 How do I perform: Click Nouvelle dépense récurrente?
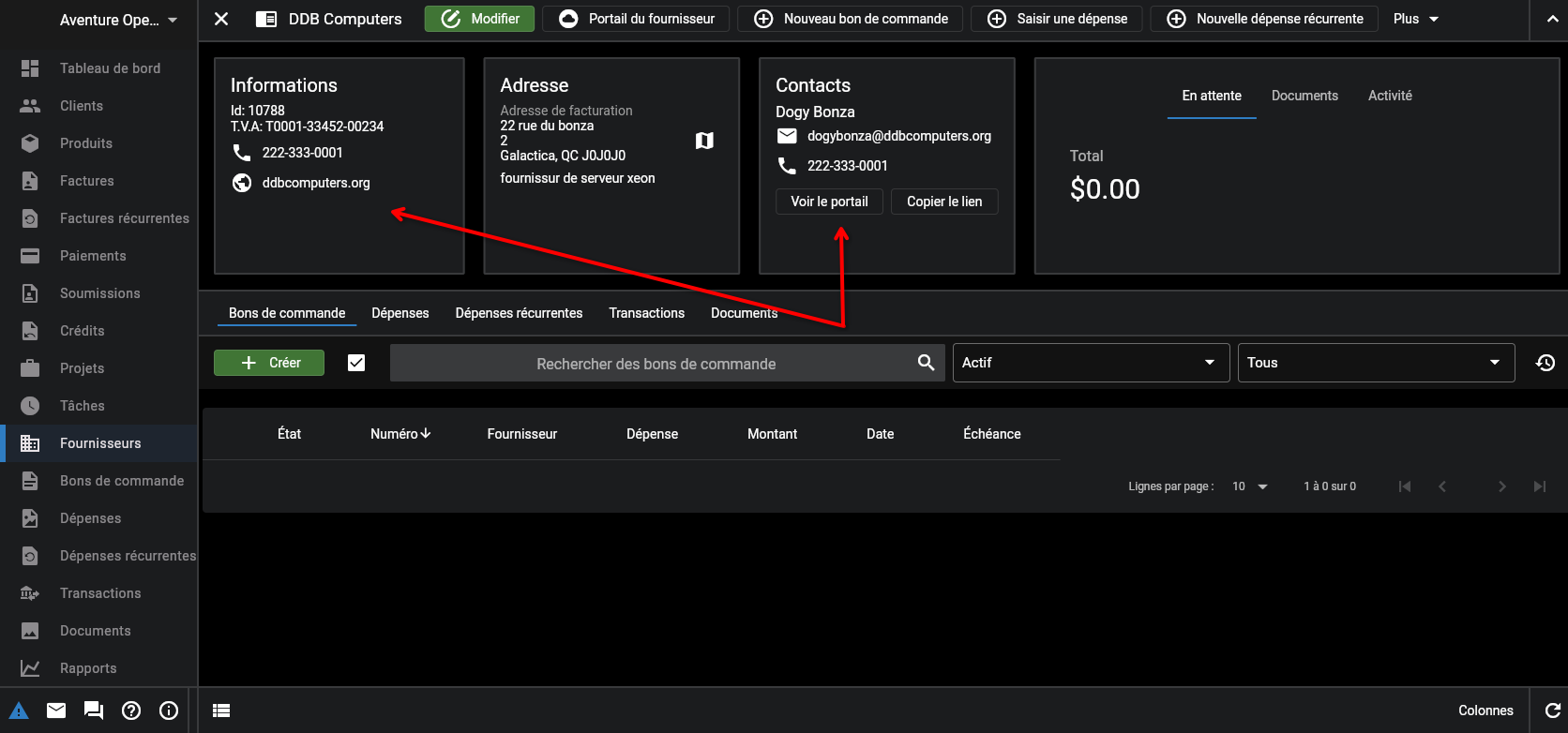point(1264,19)
